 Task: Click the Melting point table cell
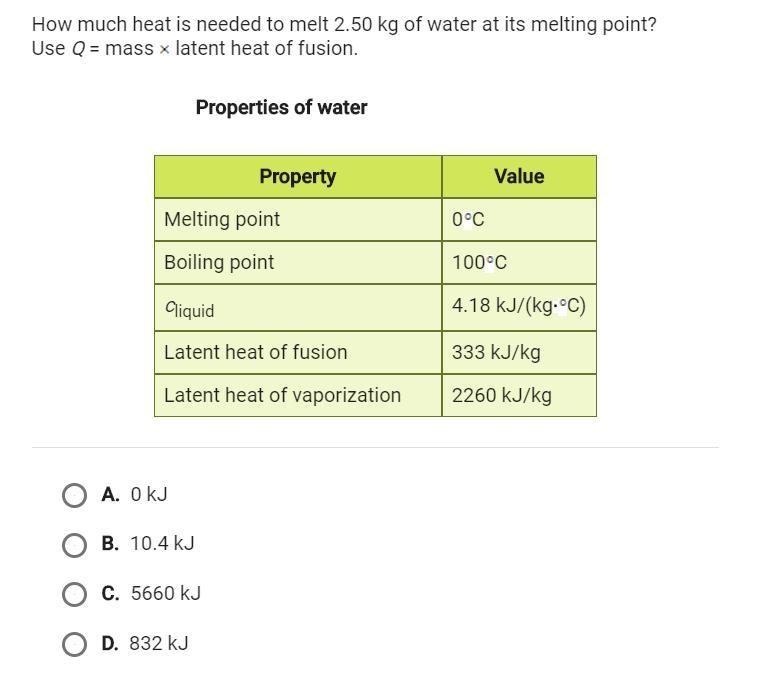(298, 220)
